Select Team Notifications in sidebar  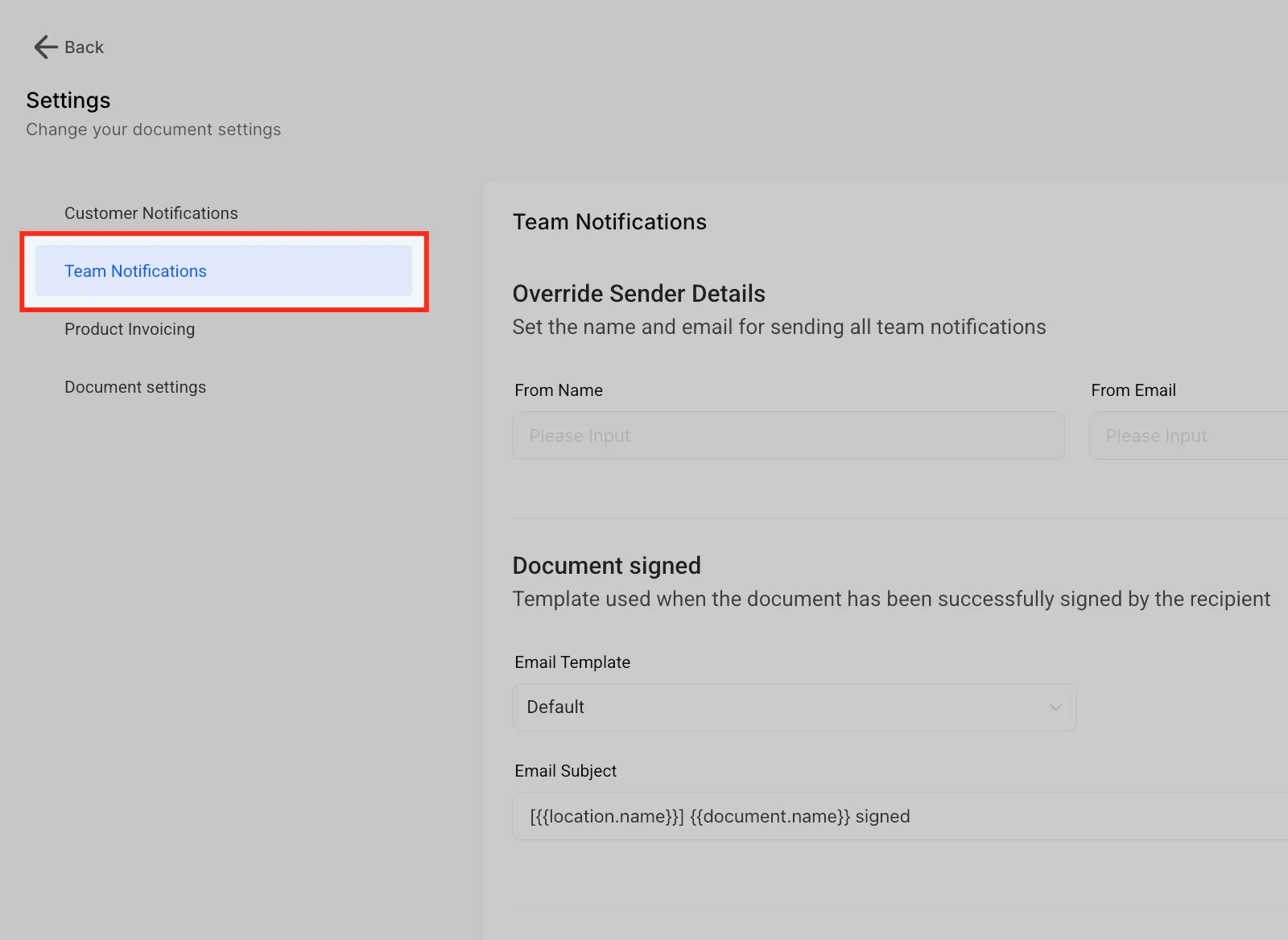click(224, 271)
